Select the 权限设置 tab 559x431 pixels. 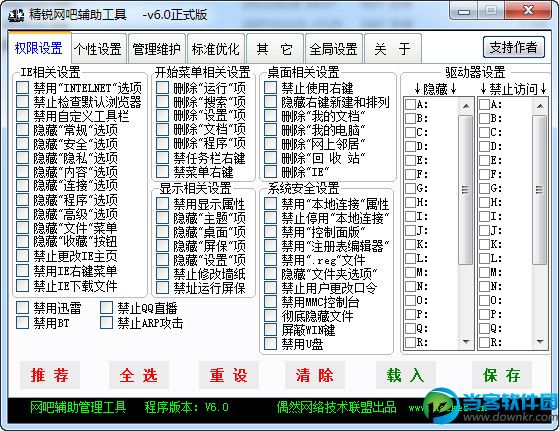[x=39, y=48]
